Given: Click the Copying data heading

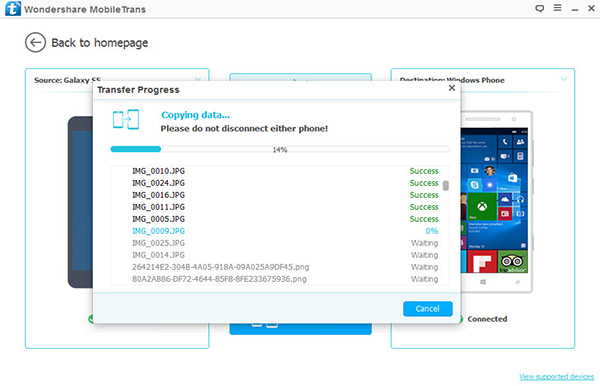Looking at the screenshot, I should 195,115.
